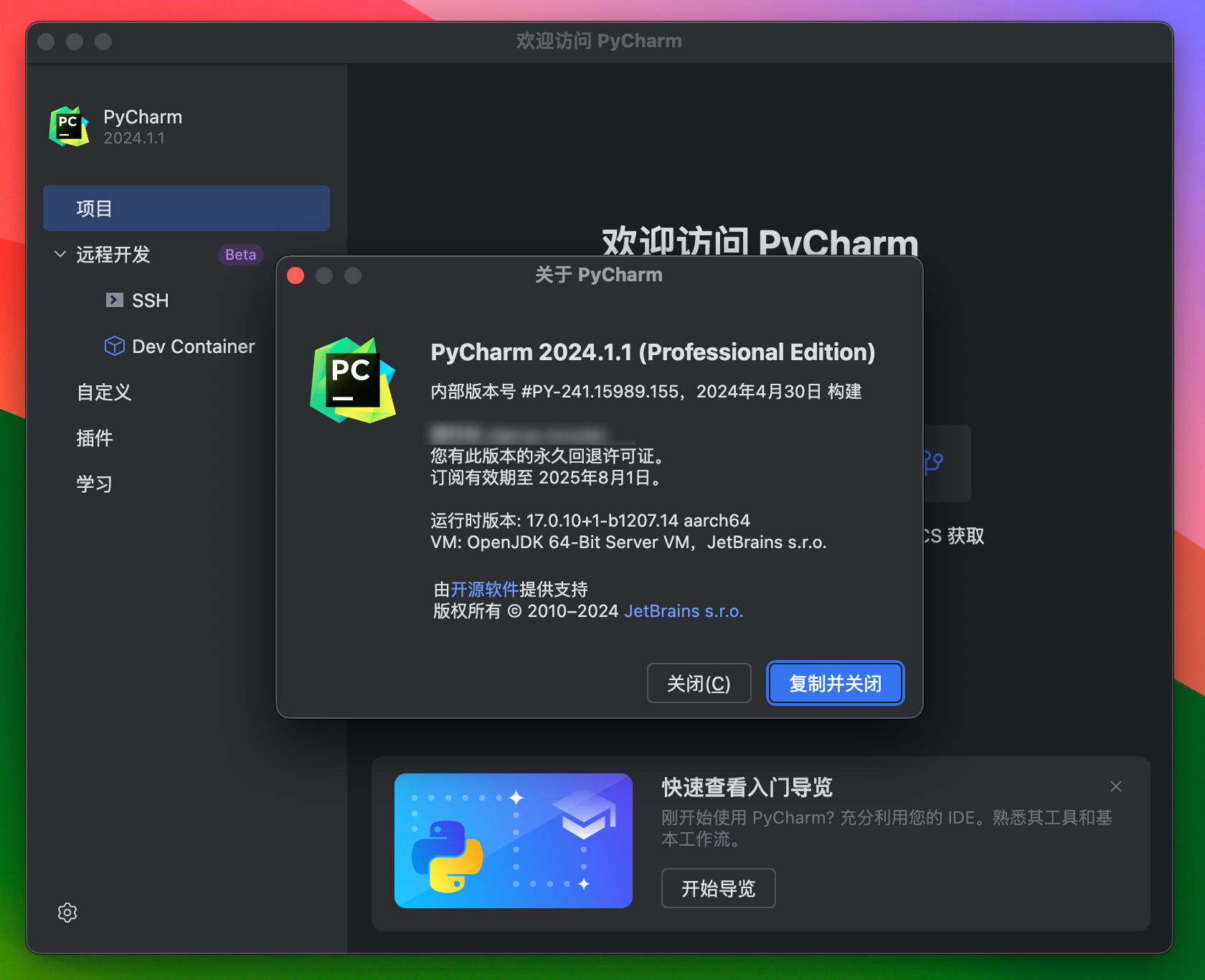This screenshot has height=980, width=1205.
Task: Switch to the 自定义 tab
Action: pyautogui.click(x=104, y=392)
